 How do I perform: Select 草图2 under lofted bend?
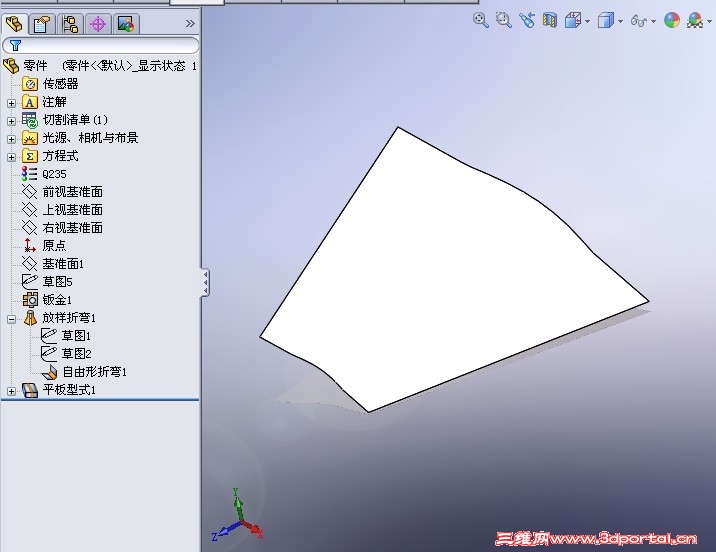pos(66,354)
